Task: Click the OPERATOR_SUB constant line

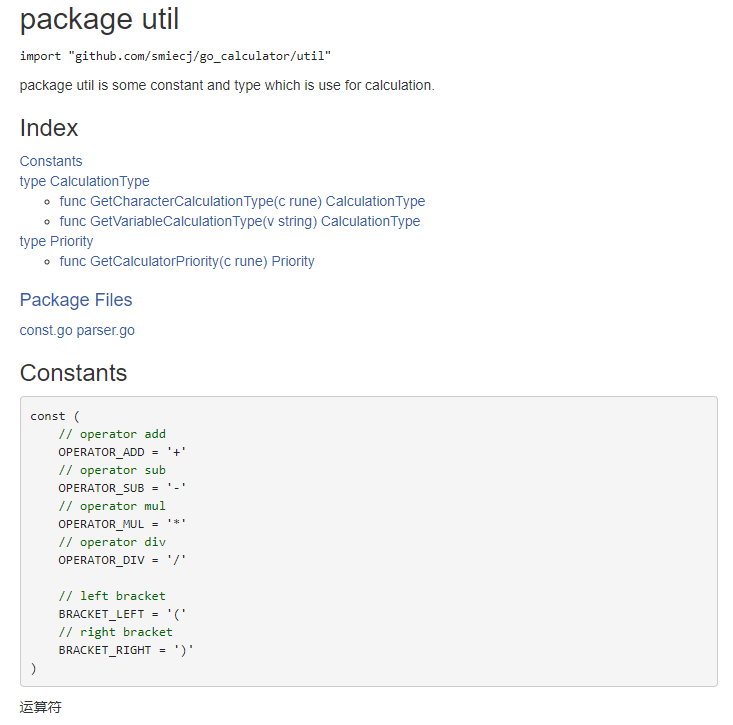Action: pyautogui.click(x=122, y=488)
